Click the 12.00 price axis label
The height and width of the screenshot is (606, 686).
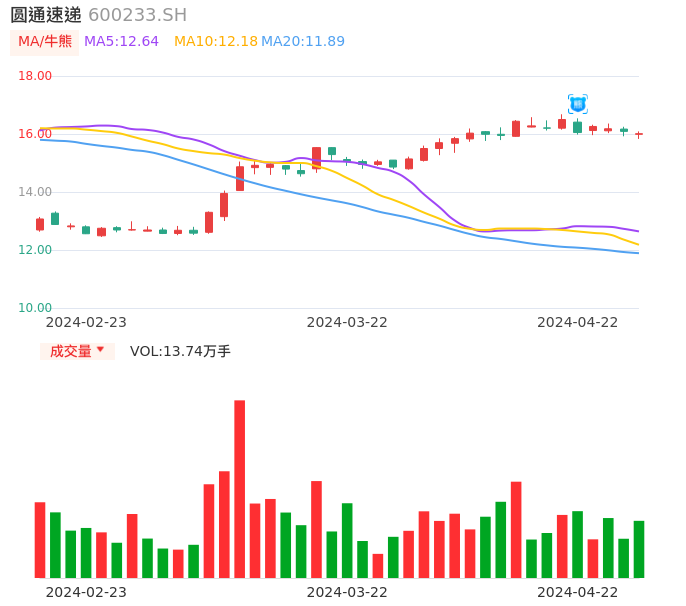[36, 250]
